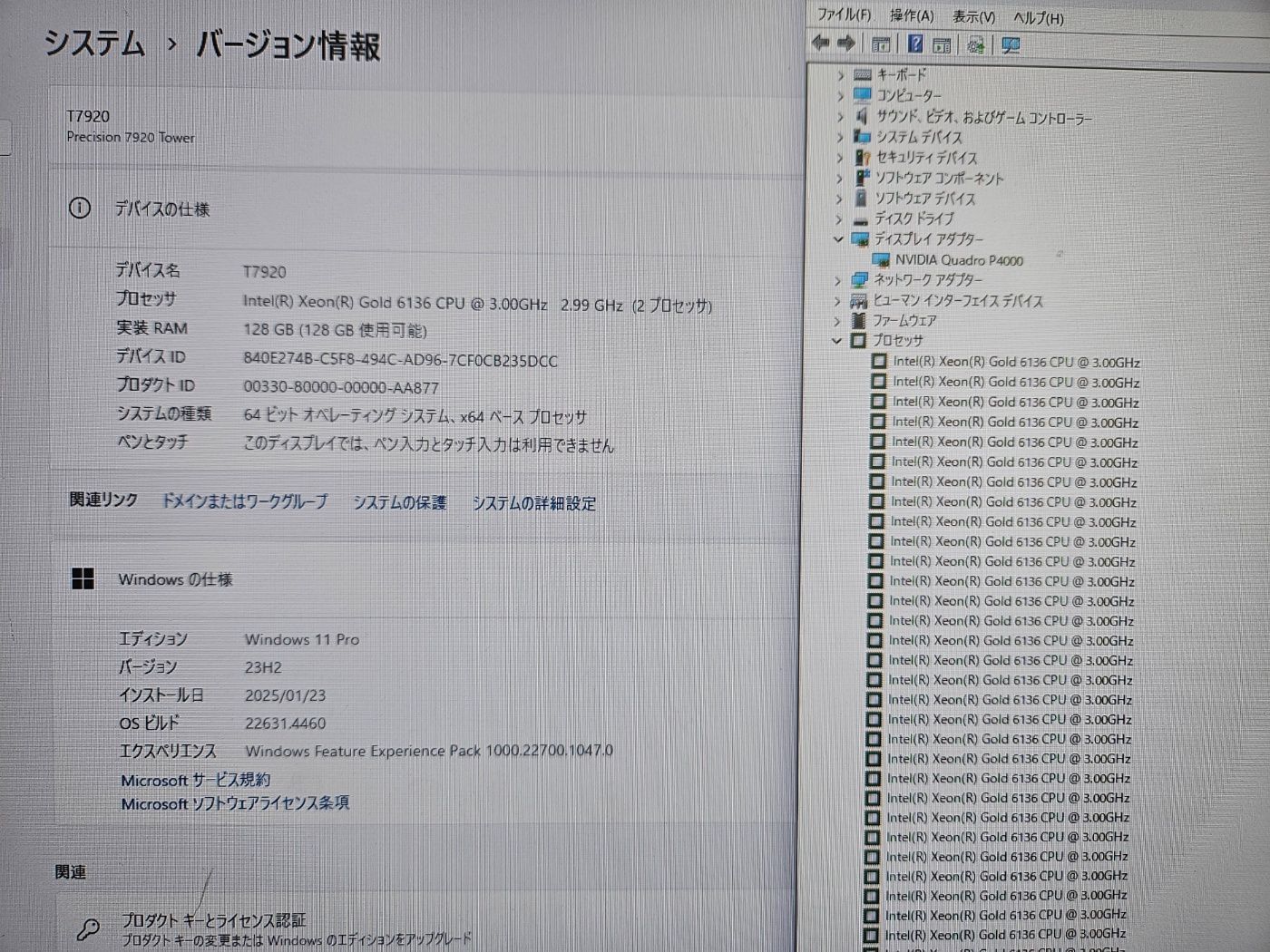Click the processor value Intel Xeon Gold 6136 in Settings
Image resolution: width=1270 pixels, height=952 pixels.
[477, 304]
